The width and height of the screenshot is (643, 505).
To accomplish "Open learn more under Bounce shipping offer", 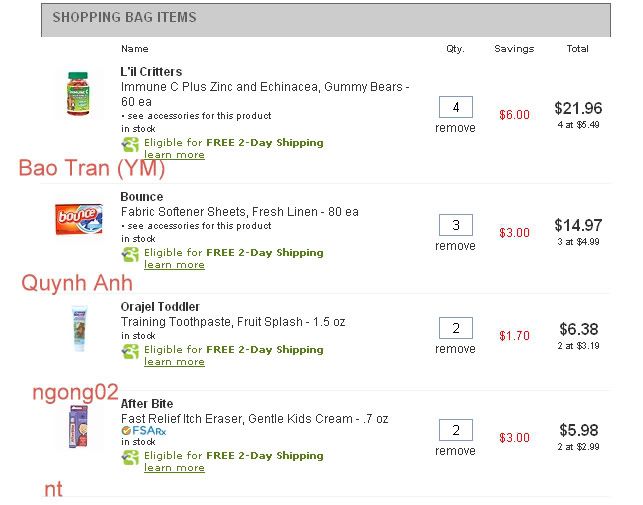I will click(x=174, y=265).
